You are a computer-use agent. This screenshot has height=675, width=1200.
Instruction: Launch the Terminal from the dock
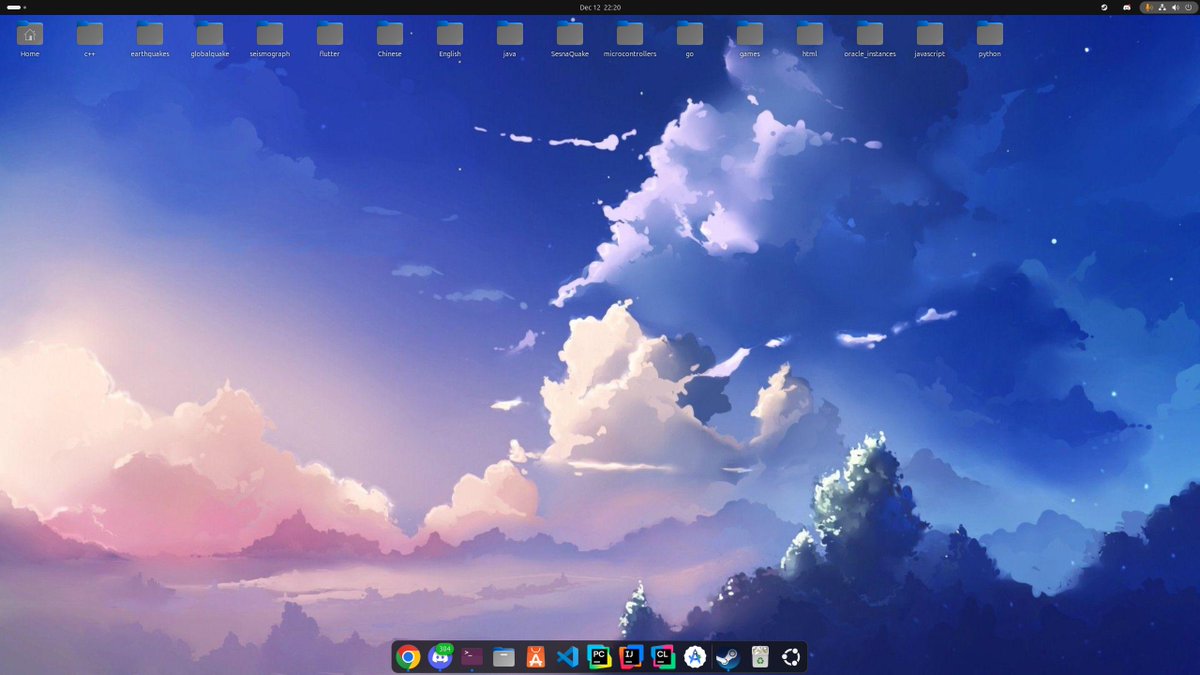point(472,657)
